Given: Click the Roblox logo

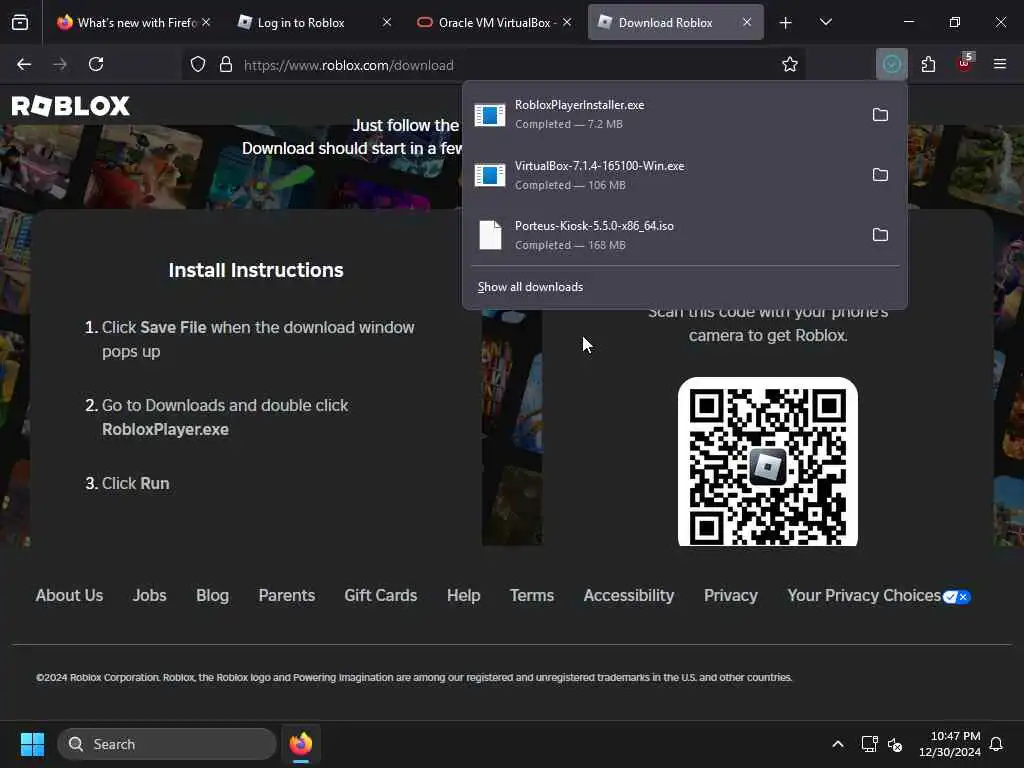Looking at the screenshot, I should tap(71, 106).
